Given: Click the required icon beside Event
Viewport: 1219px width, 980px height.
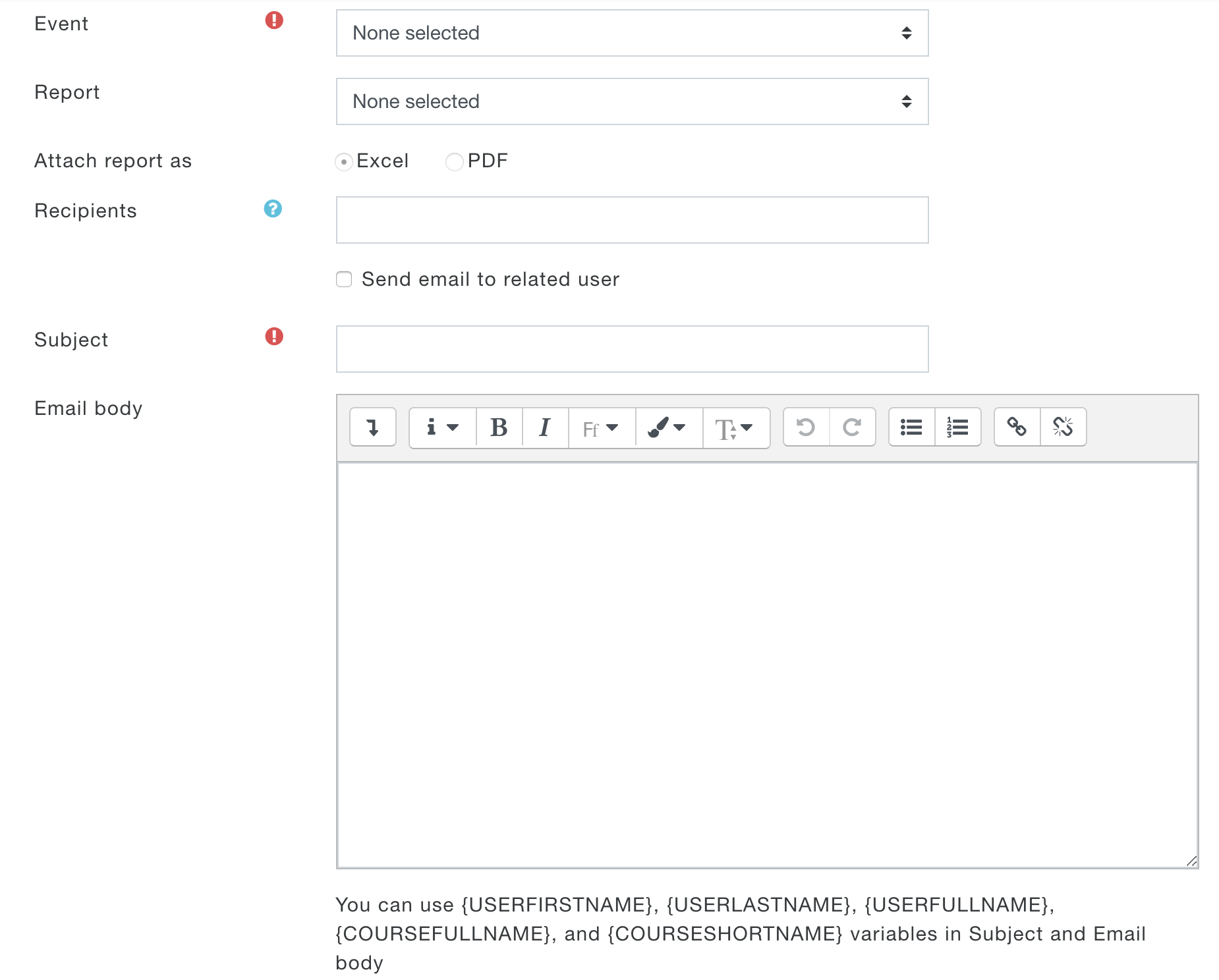Looking at the screenshot, I should (x=274, y=20).
